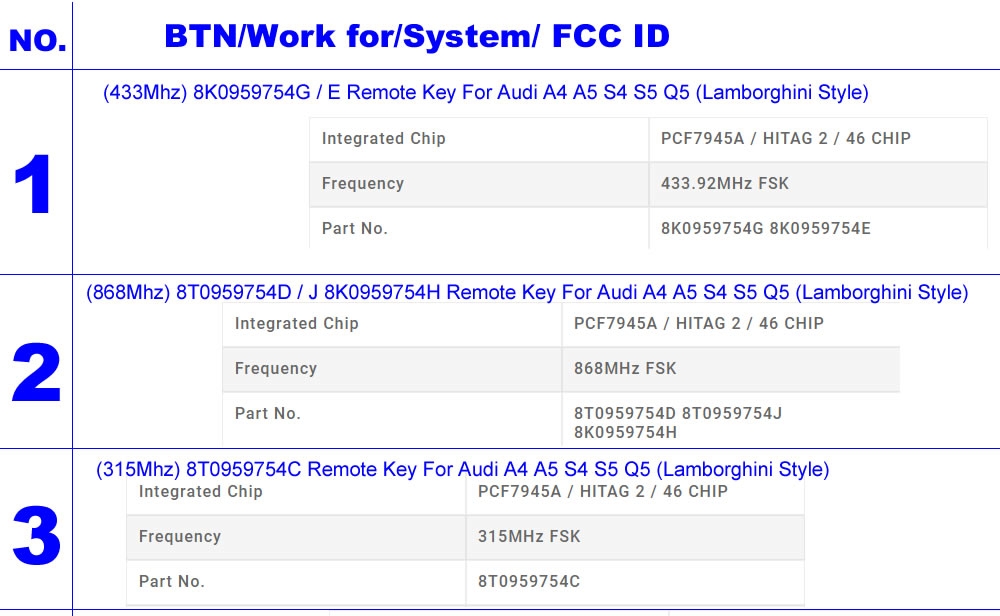This screenshot has height=616, width=1000.
Task: Click Integrated Chip label in first table
Action: click(x=383, y=139)
